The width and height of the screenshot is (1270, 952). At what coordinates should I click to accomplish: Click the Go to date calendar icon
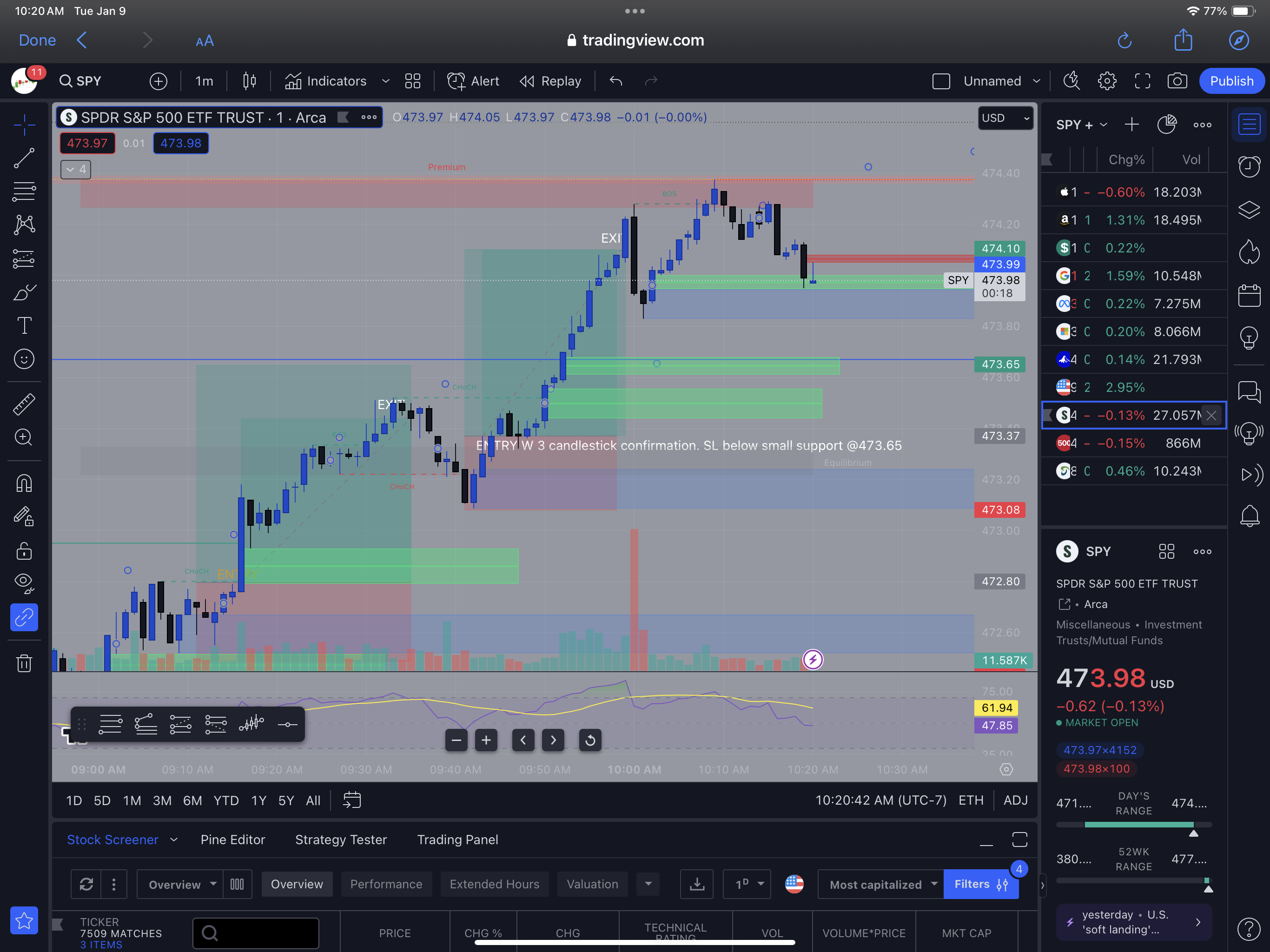pos(352,800)
